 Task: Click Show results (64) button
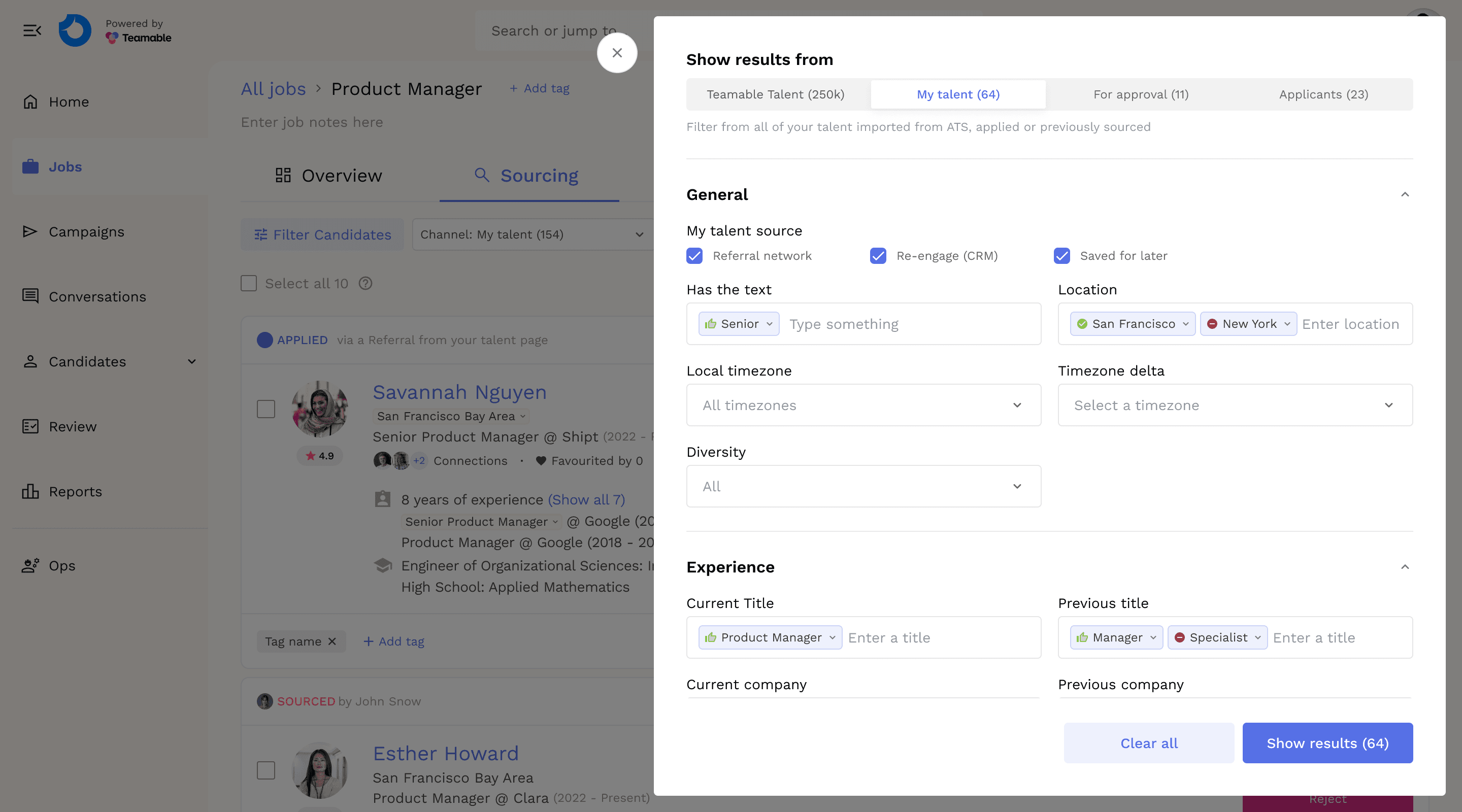(x=1327, y=743)
